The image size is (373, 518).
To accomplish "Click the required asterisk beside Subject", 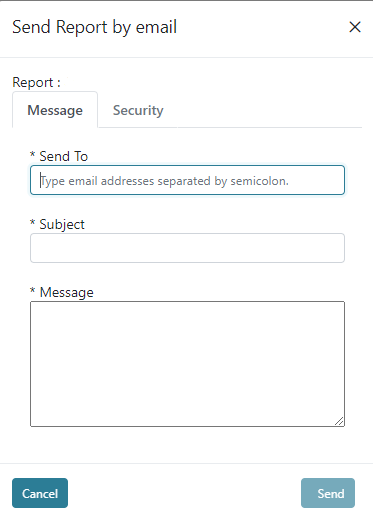I will 32,222.
